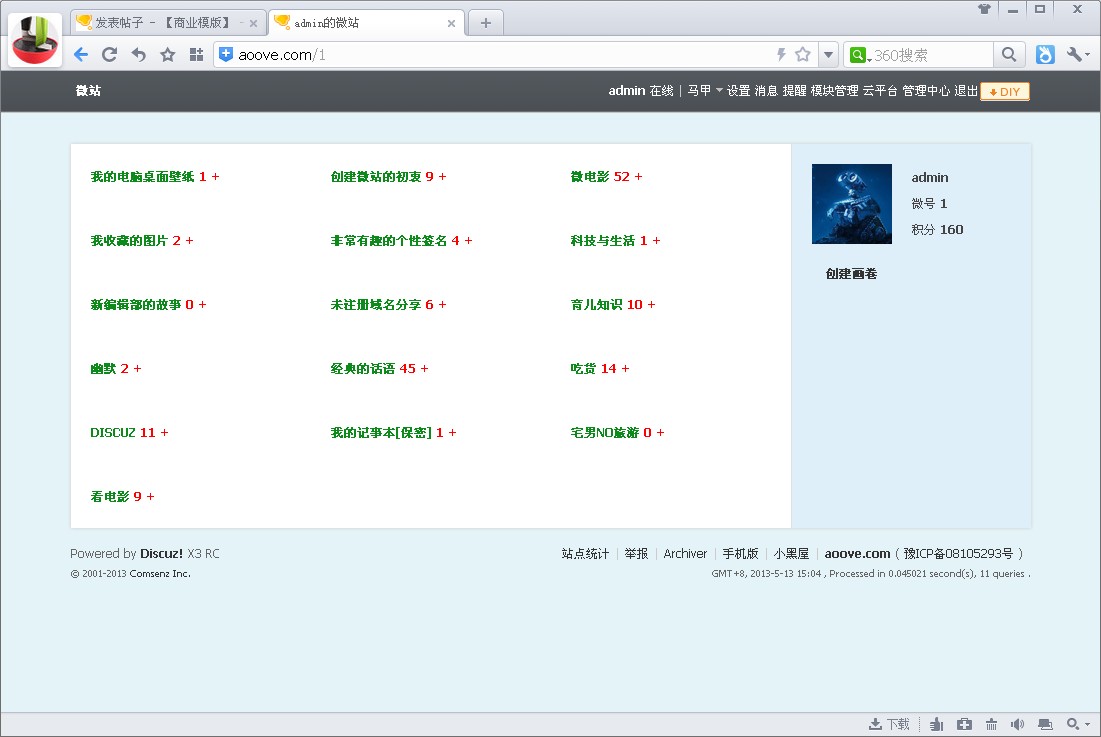Image resolution: width=1101 pixels, height=737 pixels.
Task: Open 提醒 in the top navigation
Action: coord(794,91)
